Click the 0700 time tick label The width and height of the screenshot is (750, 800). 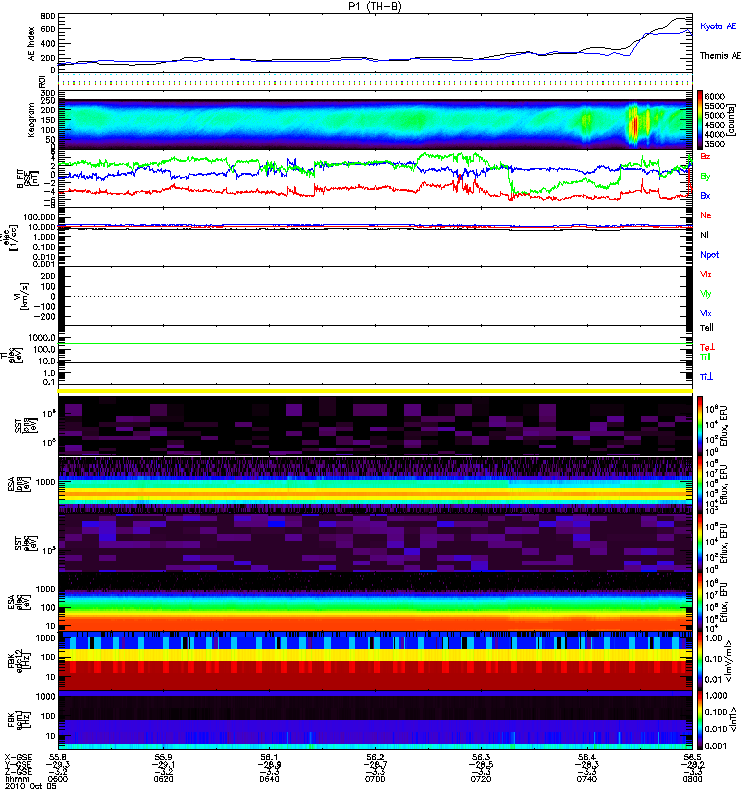point(375,779)
